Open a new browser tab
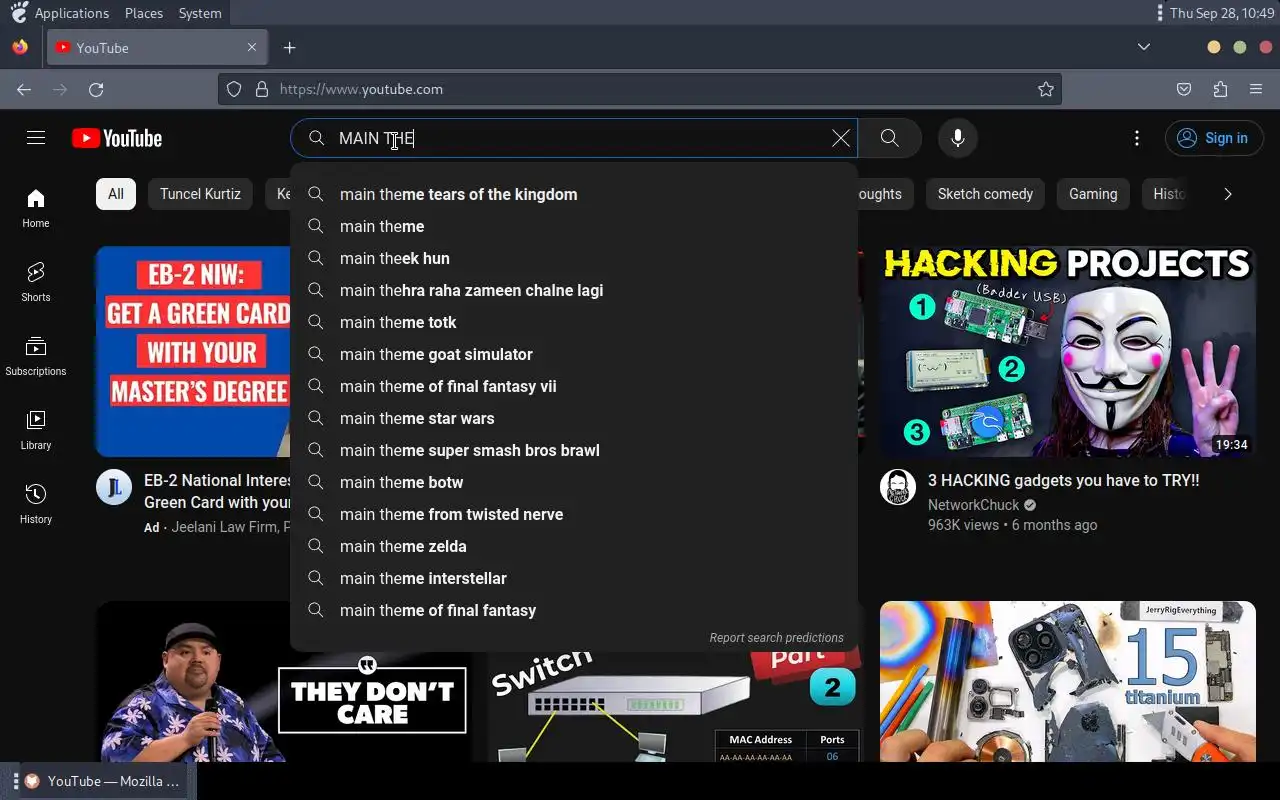1280x800 pixels. point(289,47)
